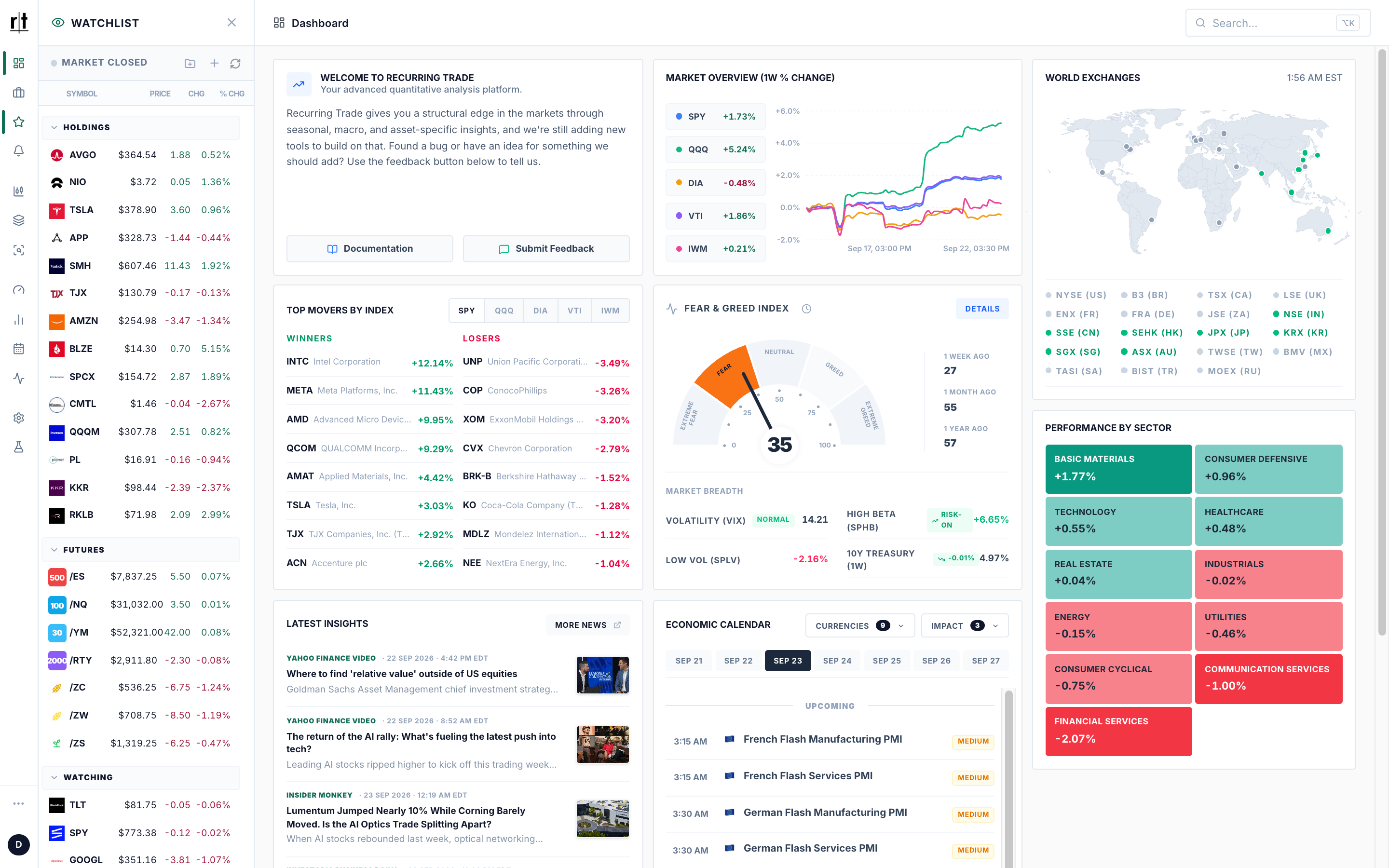Open the Documentation button
This screenshot has height=868, width=1389.
tap(369, 248)
